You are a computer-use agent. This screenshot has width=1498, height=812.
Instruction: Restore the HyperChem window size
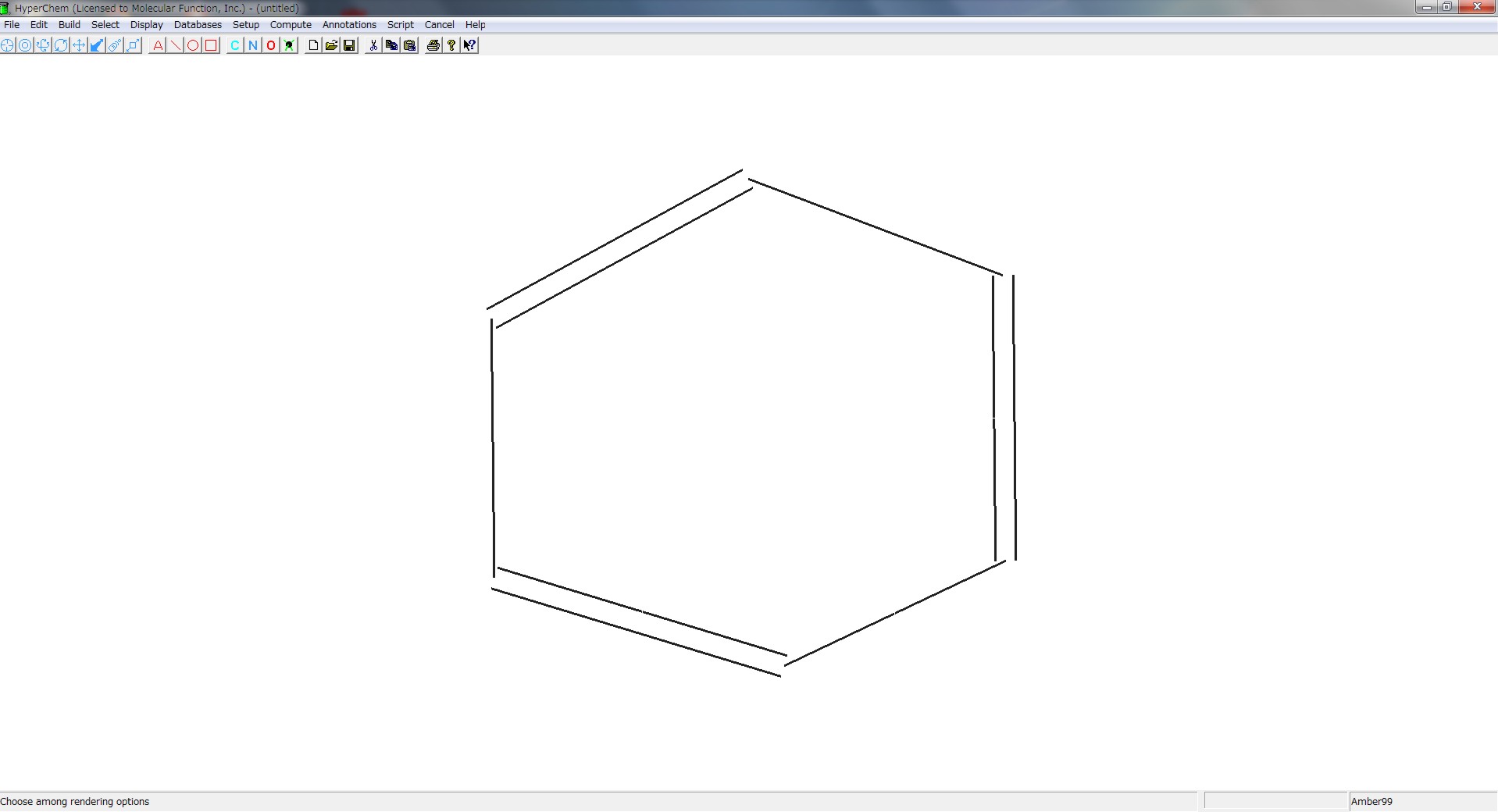tap(1446, 7)
